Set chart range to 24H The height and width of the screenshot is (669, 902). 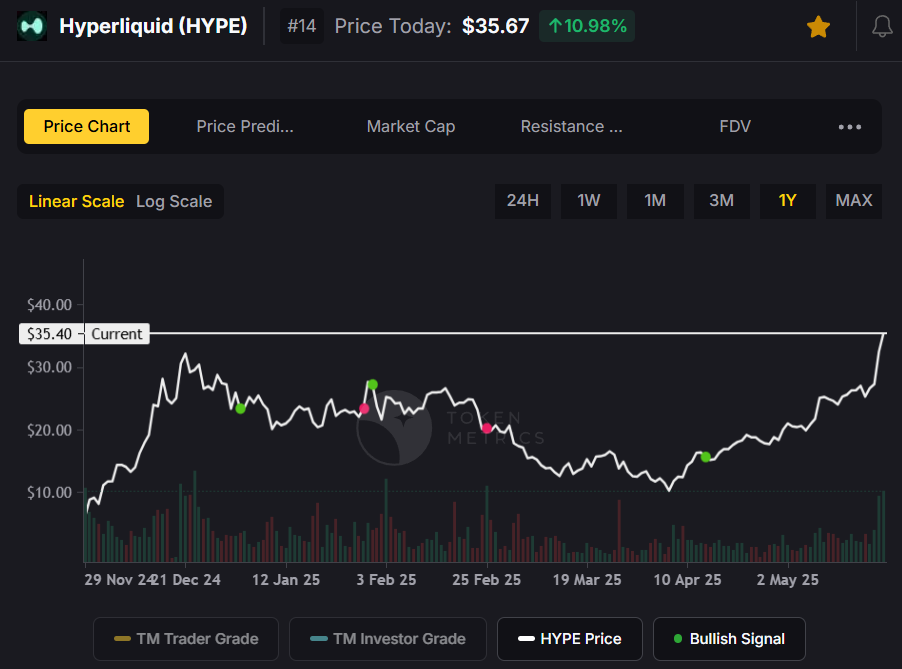coord(522,201)
